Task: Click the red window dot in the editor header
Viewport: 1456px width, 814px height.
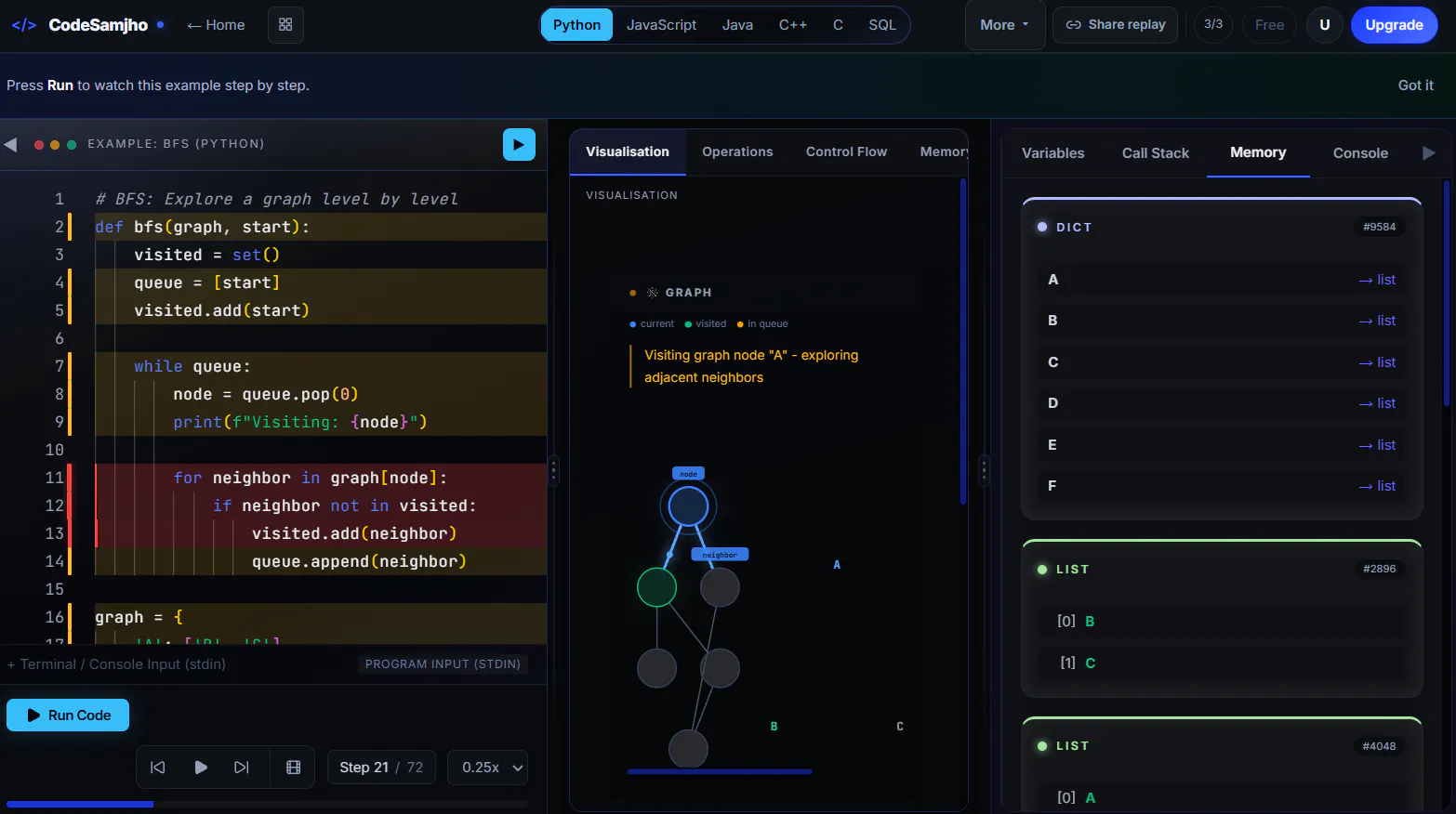Action: pyautogui.click(x=39, y=145)
